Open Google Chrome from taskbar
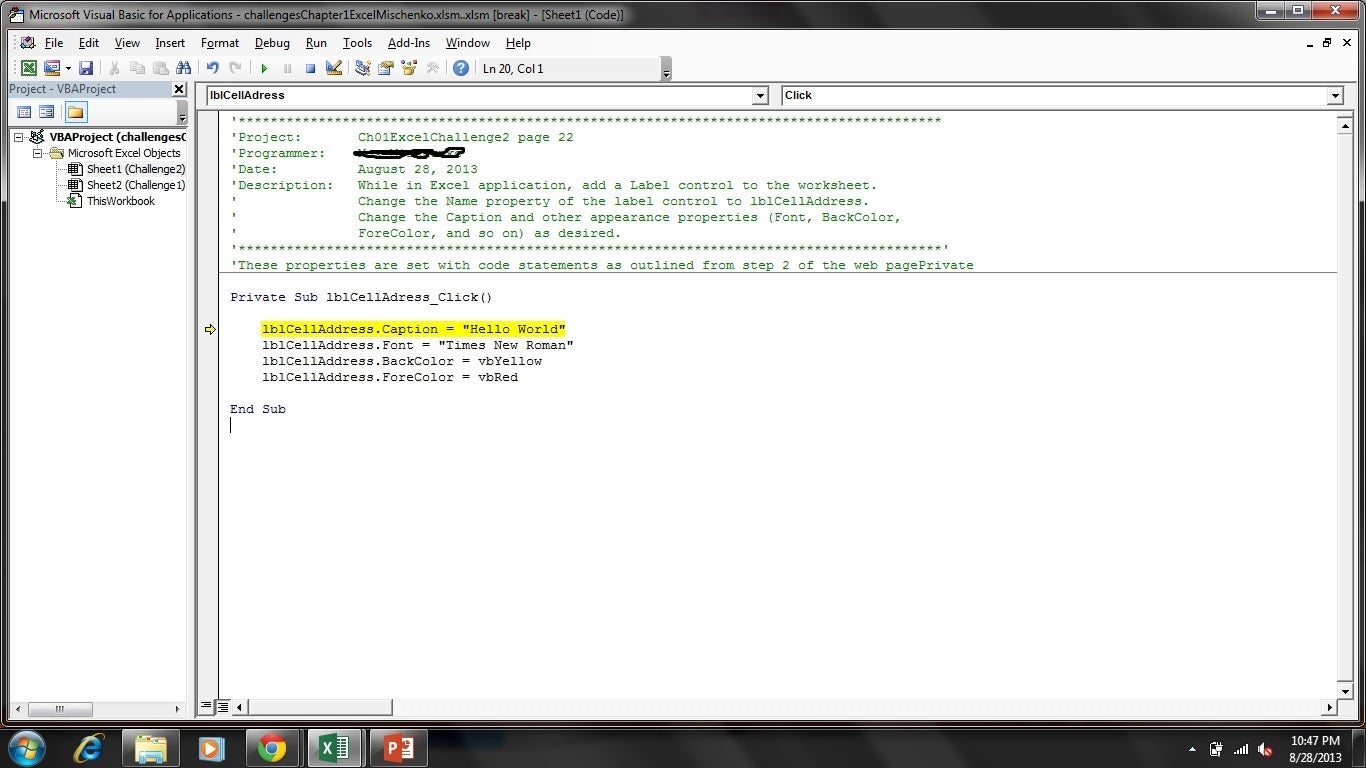This screenshot has width=1366, height=768. click(271, 747)
